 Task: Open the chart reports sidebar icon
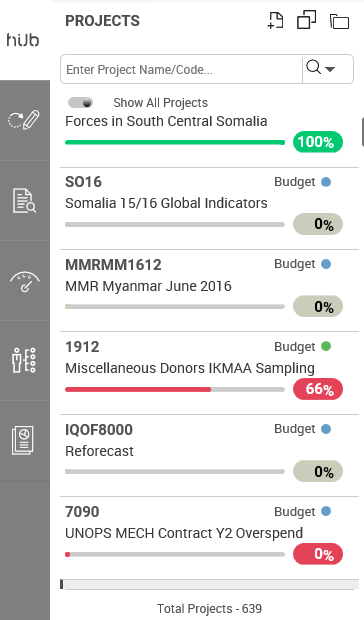23,440
